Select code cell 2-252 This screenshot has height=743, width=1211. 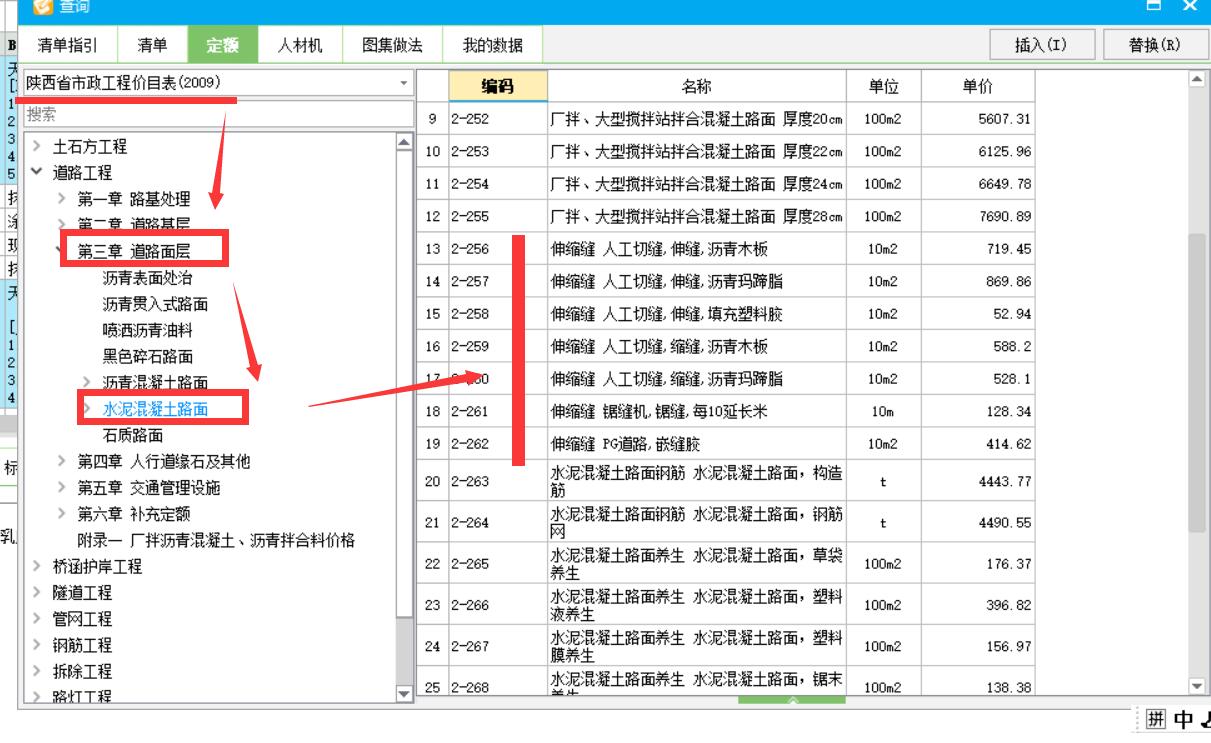coord(497,119)
